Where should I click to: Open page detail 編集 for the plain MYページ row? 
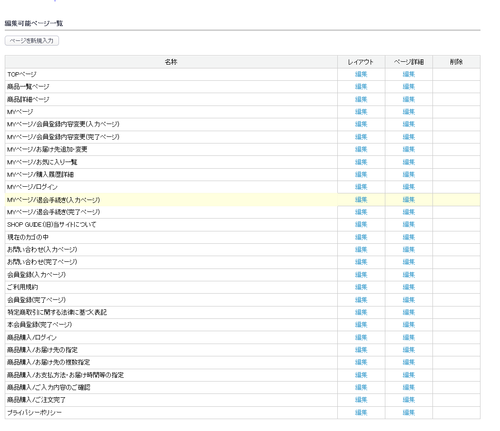pos(409,112)
